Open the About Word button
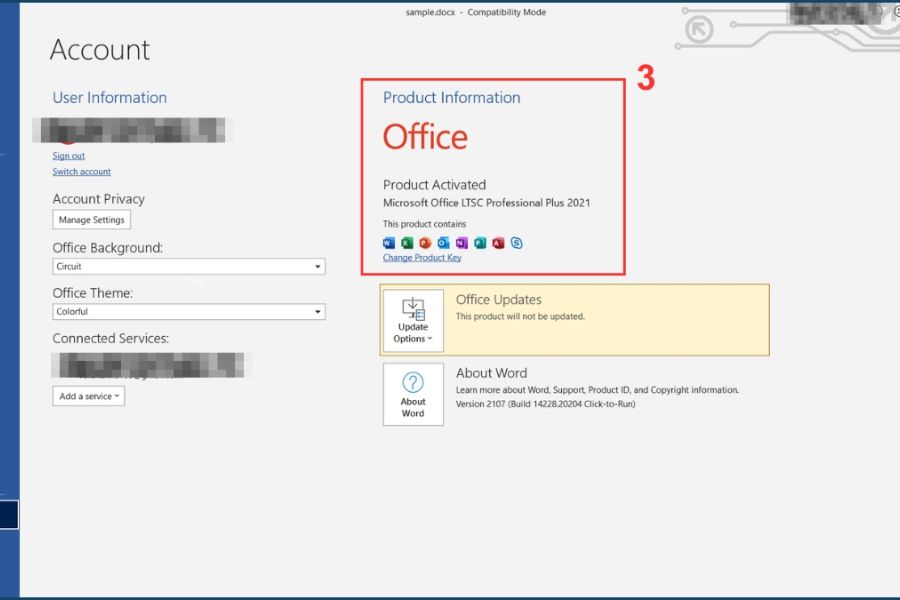Screen dimensions: 900x600 tap(413, 394)
